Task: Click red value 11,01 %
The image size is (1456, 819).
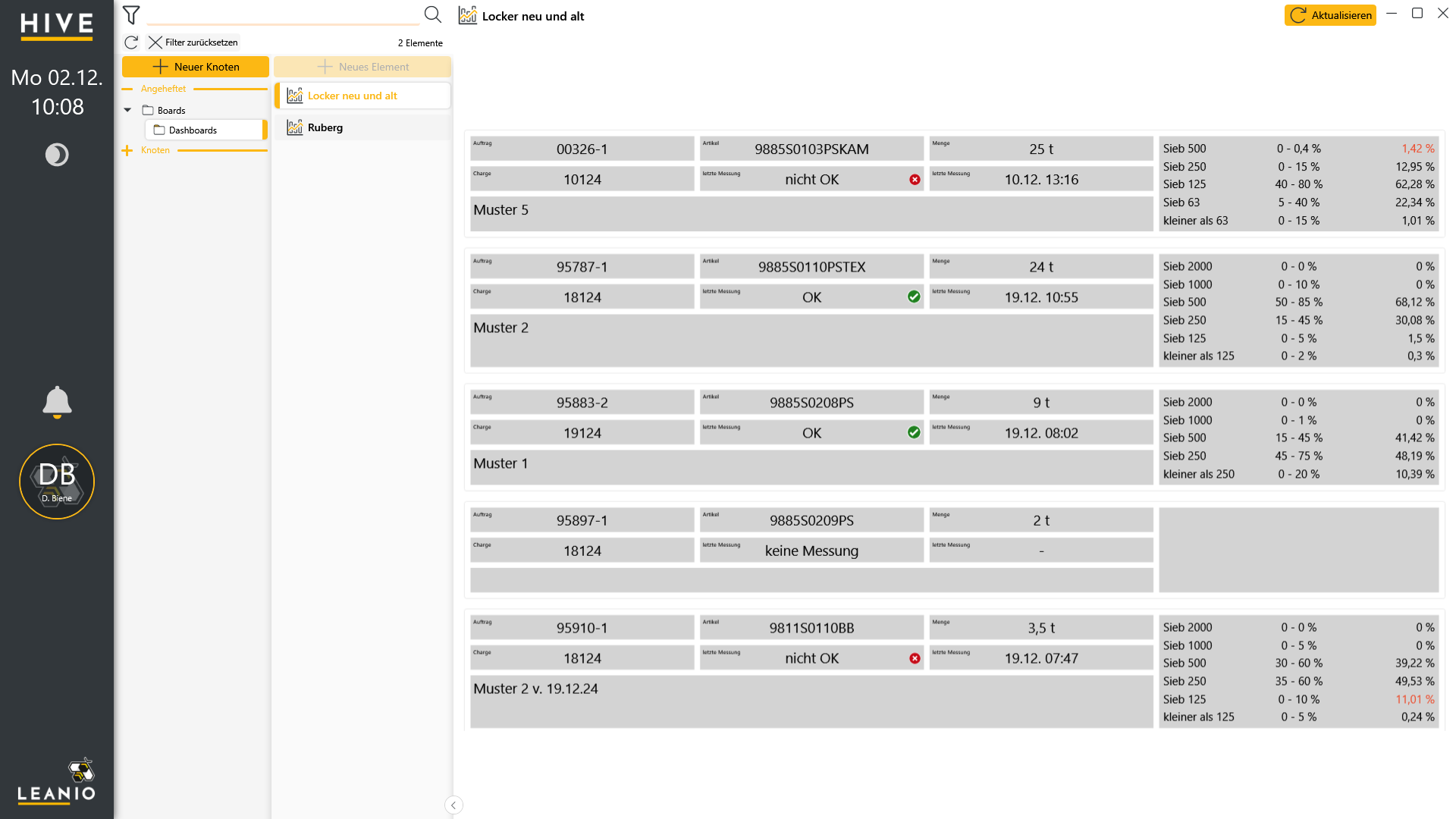Action: pos(1415,699)
